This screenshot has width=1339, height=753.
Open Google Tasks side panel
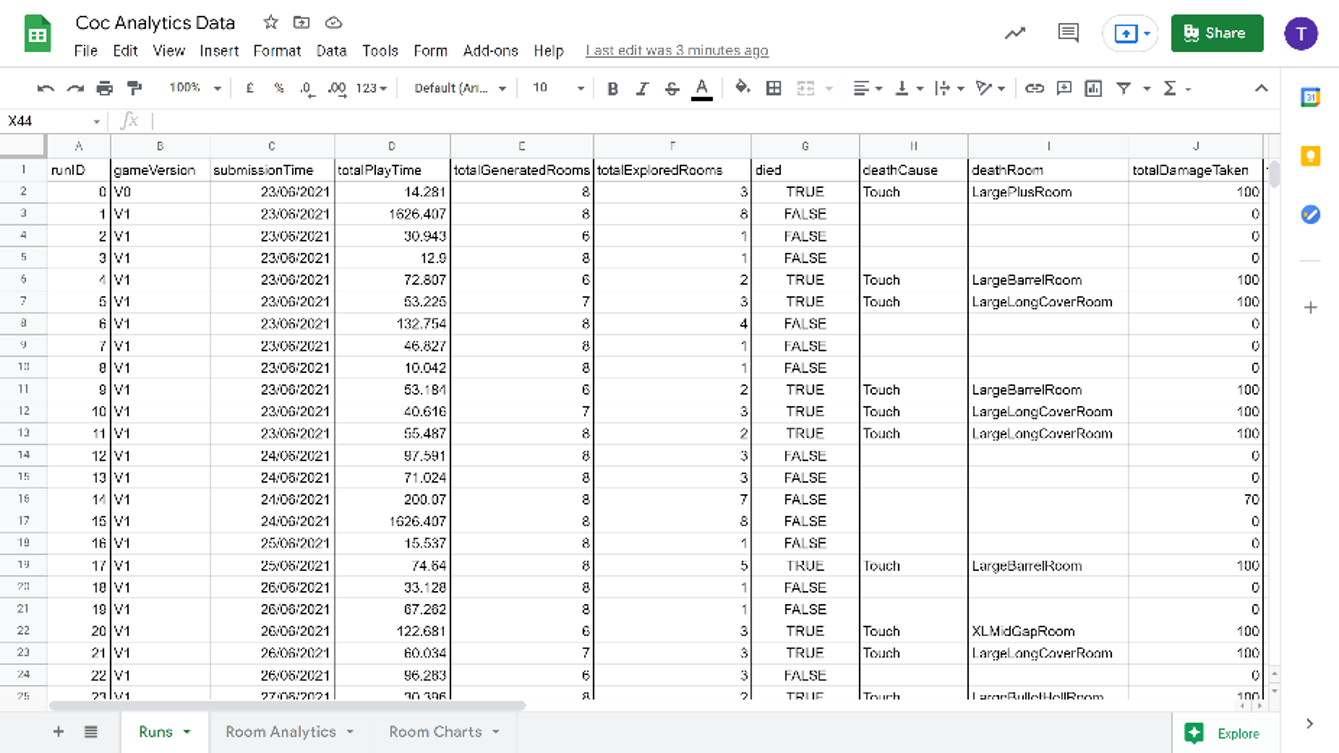coord(1310,215)
